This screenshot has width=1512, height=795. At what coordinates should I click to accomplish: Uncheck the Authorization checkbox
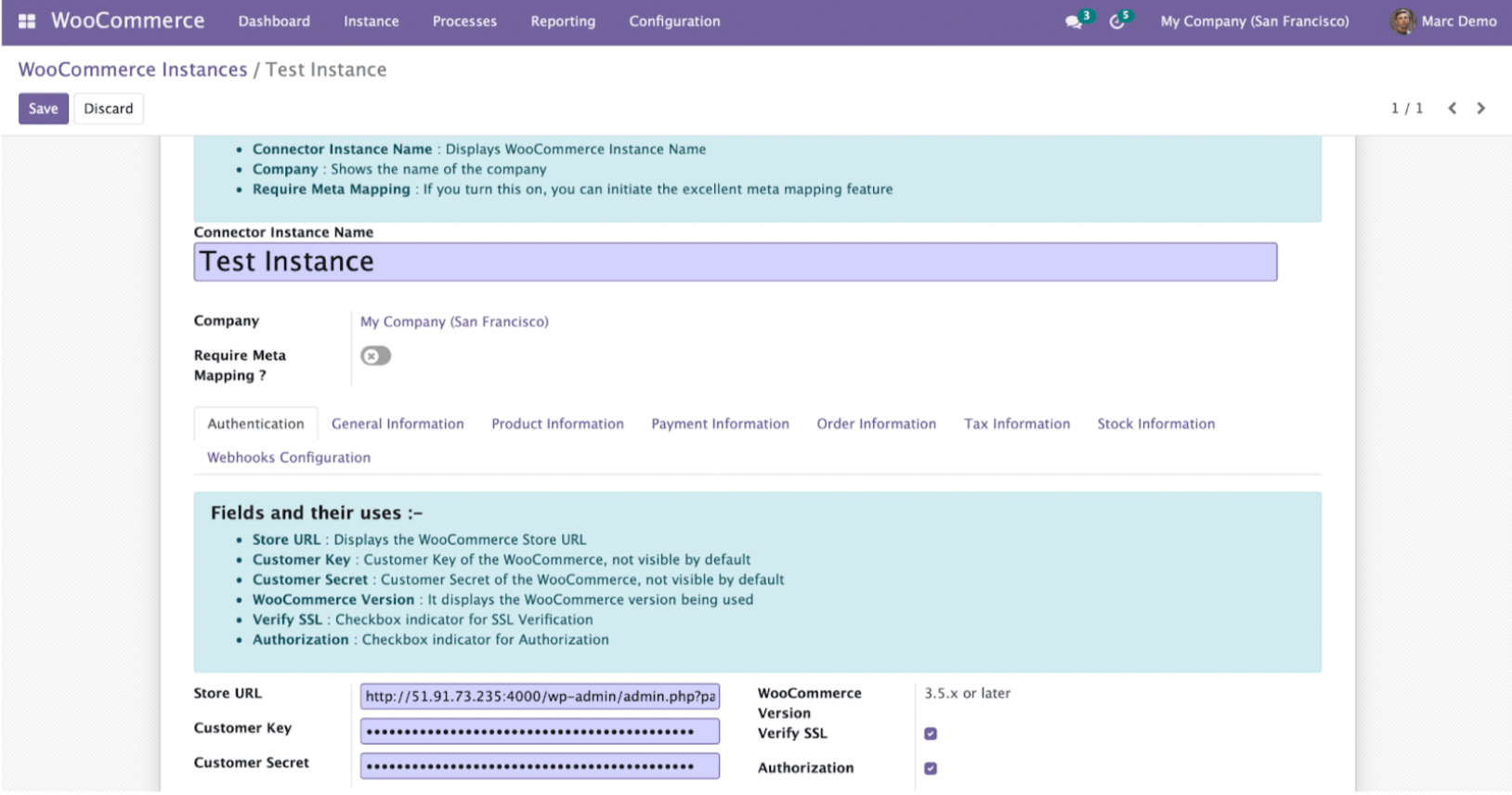point(931,768)
